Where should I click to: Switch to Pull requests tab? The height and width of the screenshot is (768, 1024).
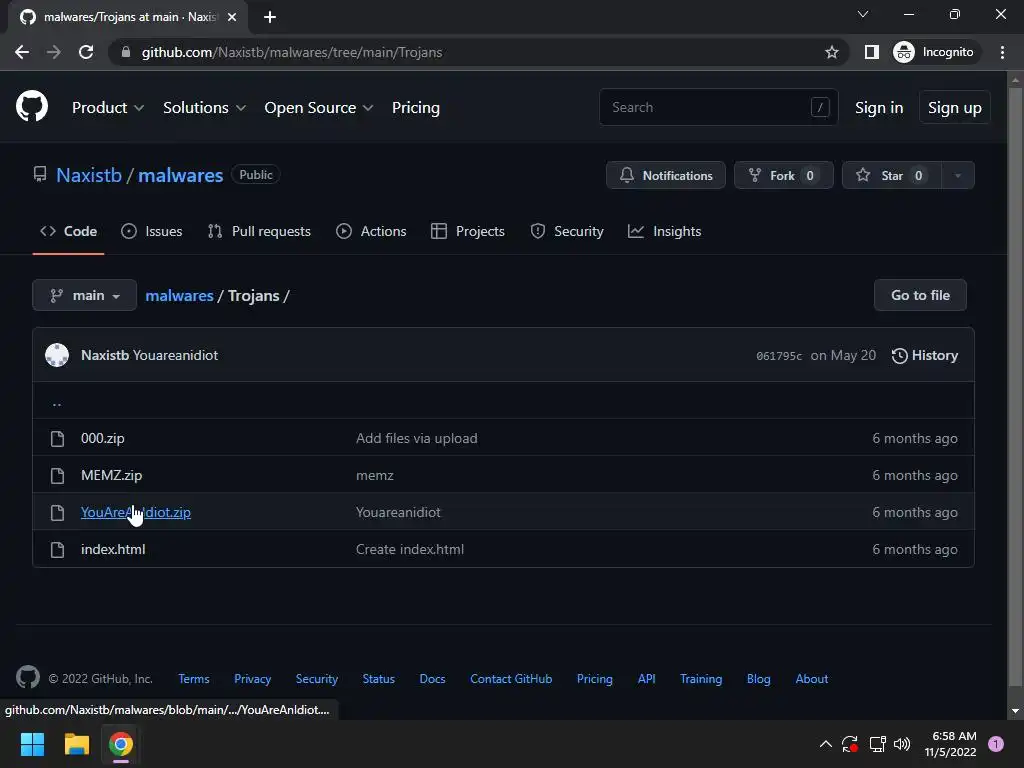click(x=259, y=231)
